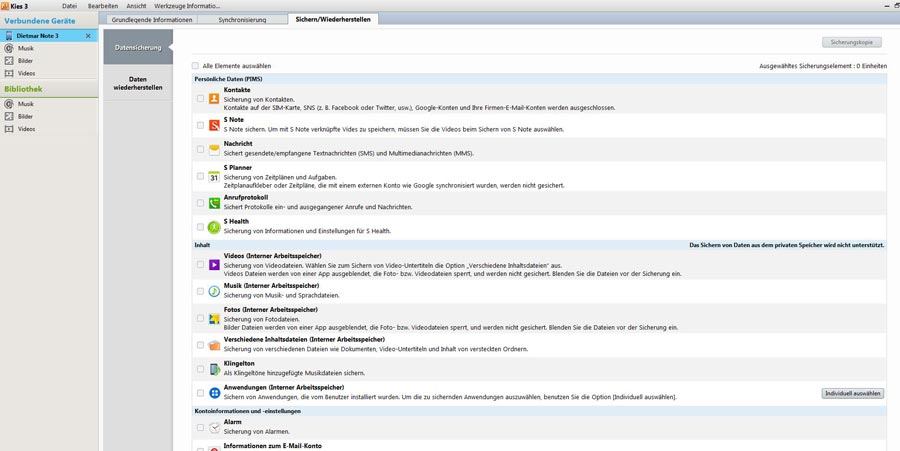Tick the Kontakte backup checkbox
This screenshot has width=900, height=451.
(x=201, y=98)
